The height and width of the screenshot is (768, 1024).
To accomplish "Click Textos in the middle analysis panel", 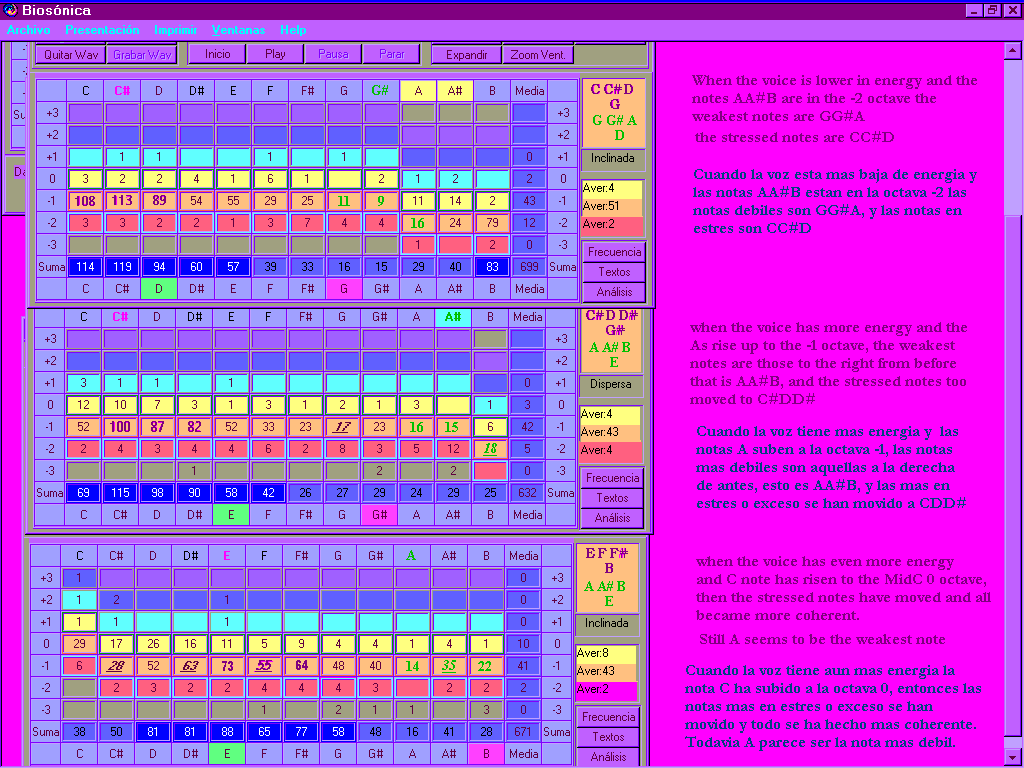I will click(613, 498).
